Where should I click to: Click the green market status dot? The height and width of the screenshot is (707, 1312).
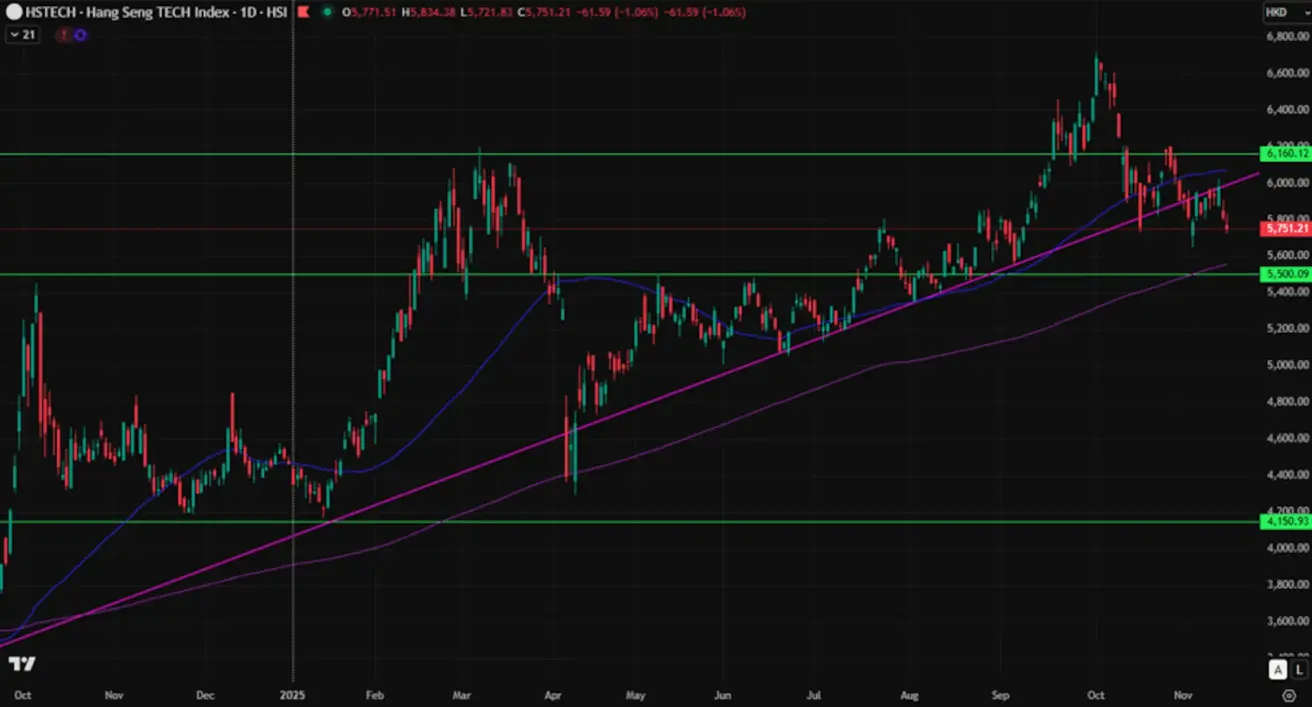[327, 12]
